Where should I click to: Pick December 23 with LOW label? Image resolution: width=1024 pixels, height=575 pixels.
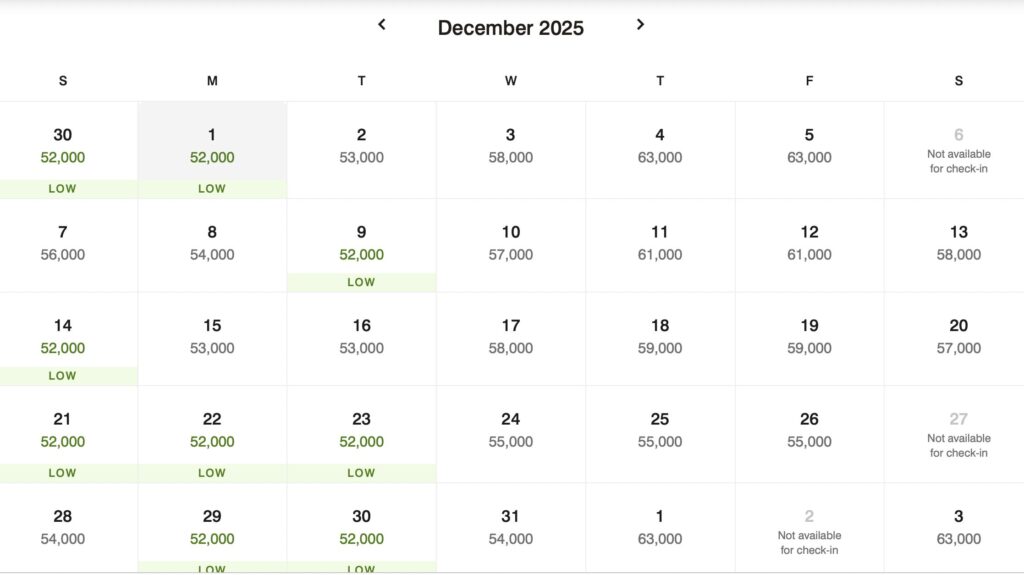point(361,435)
